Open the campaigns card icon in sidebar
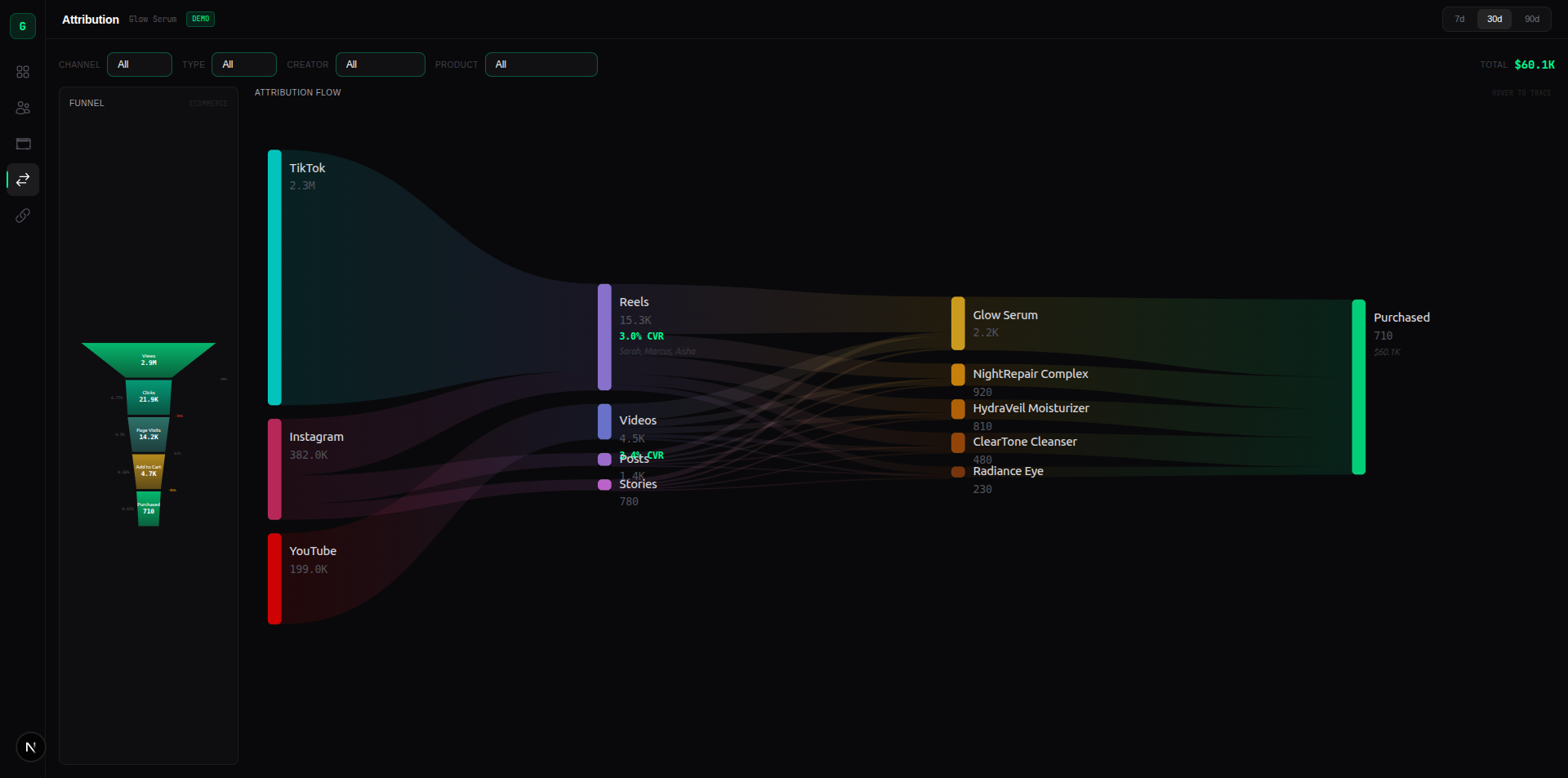 (x=23, y=144)
